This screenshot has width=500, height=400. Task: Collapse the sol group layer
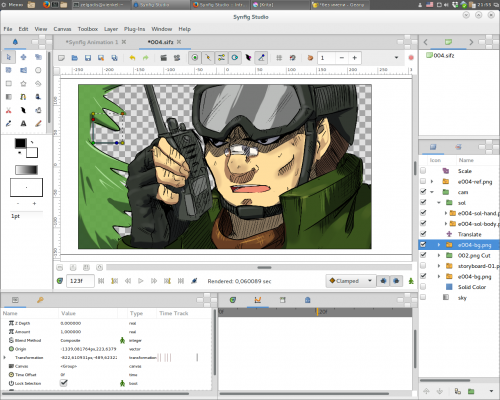point(439,203)
